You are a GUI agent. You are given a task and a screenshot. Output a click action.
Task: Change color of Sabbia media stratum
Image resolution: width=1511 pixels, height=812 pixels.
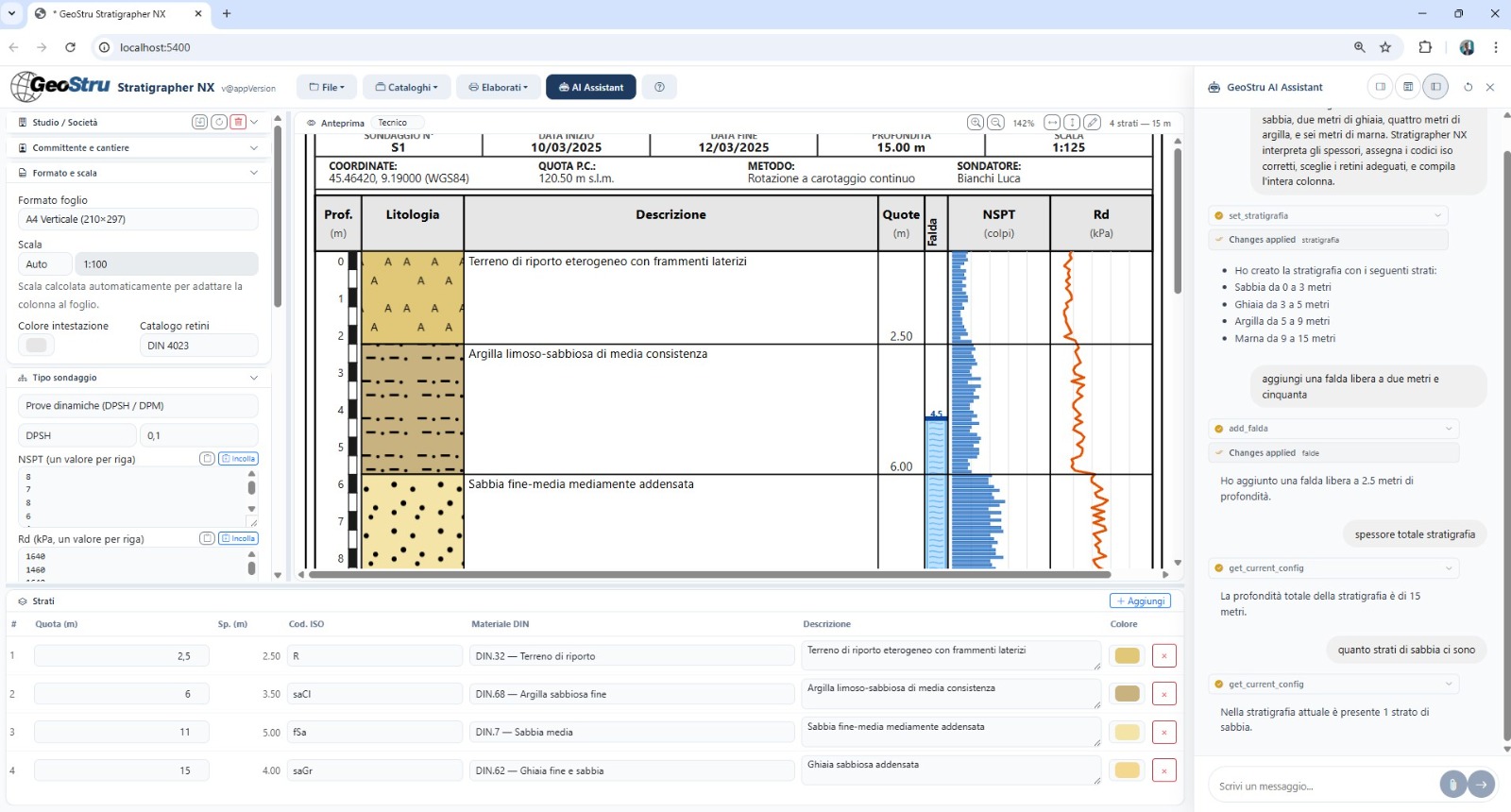tap(1127, 732)
